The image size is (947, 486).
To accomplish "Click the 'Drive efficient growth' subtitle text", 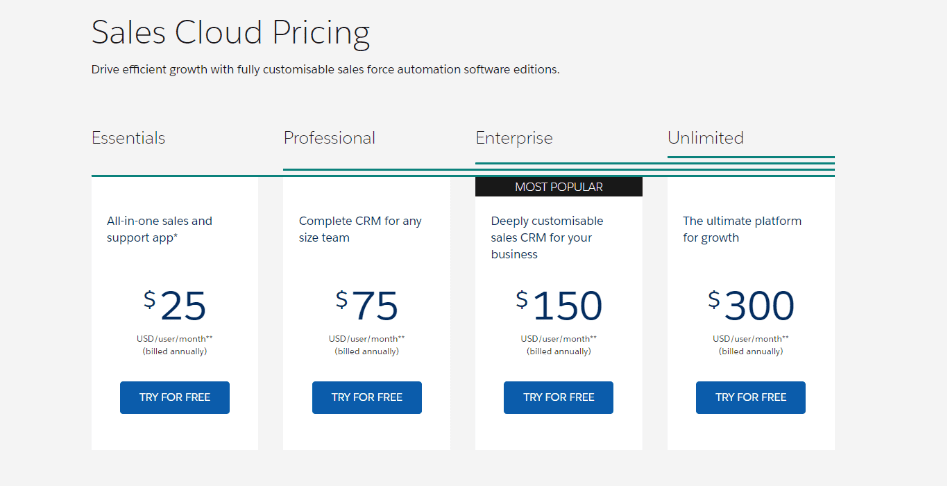I will coord(326,69).
